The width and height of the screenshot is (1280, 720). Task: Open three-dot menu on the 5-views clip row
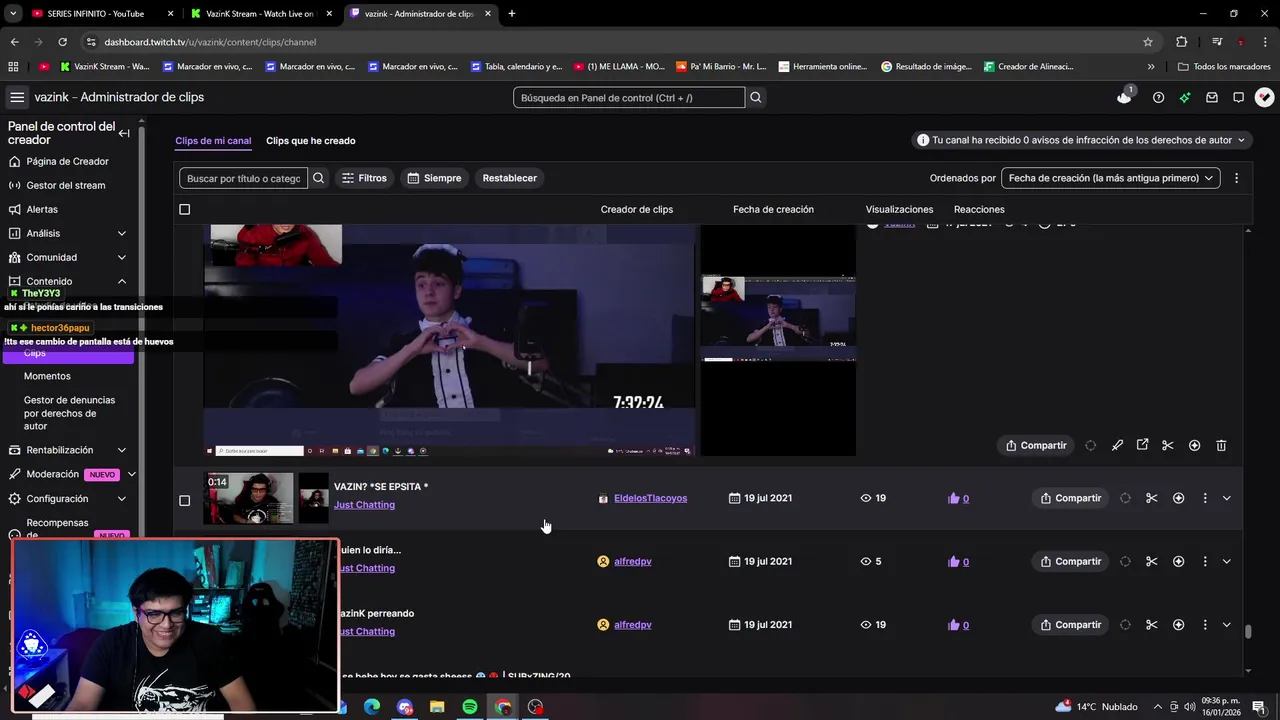[1204, 561]
